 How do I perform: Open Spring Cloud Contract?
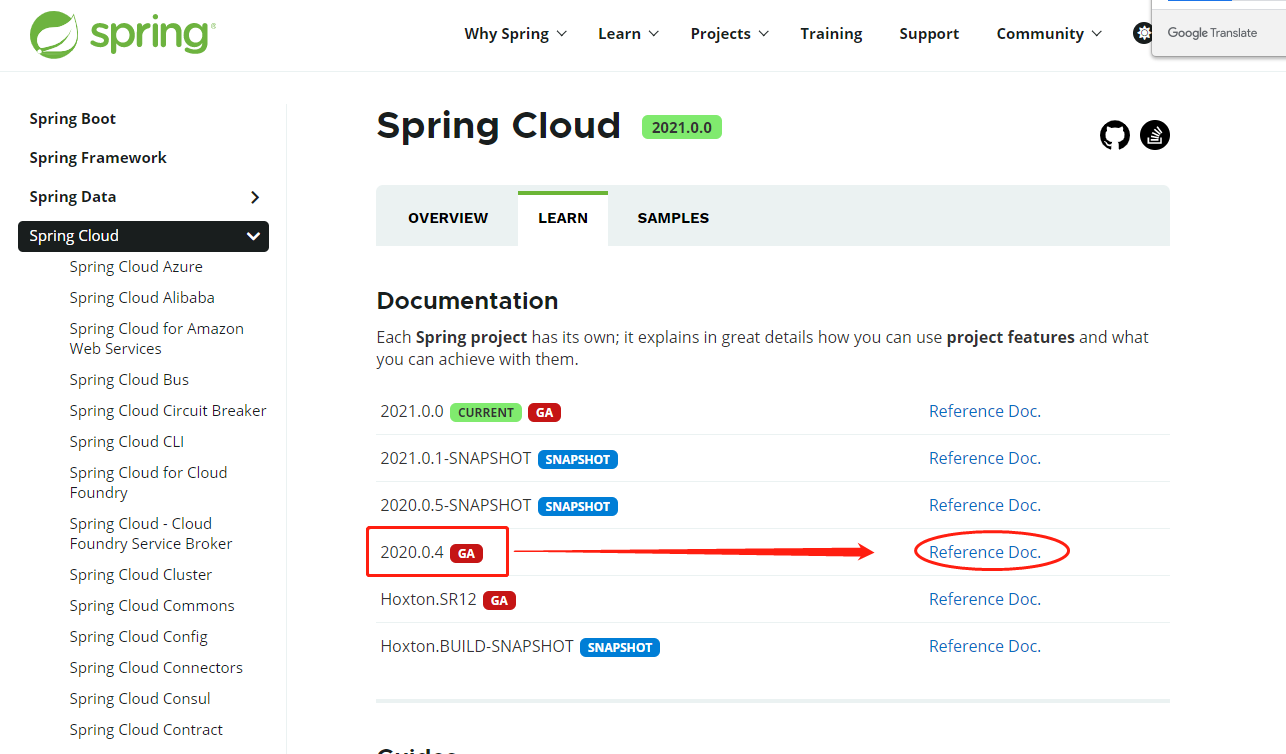[146, 730]
